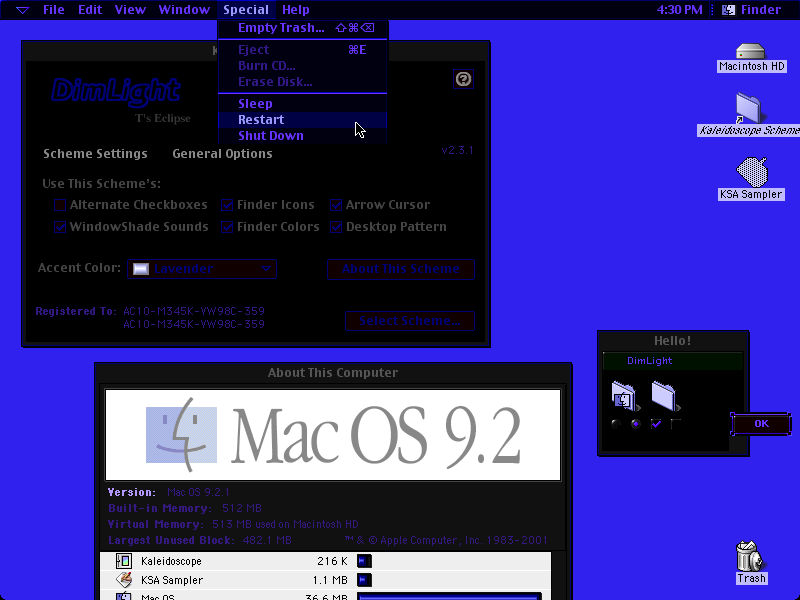Open the Accent Color Lavender dropdown

(202, 269)
